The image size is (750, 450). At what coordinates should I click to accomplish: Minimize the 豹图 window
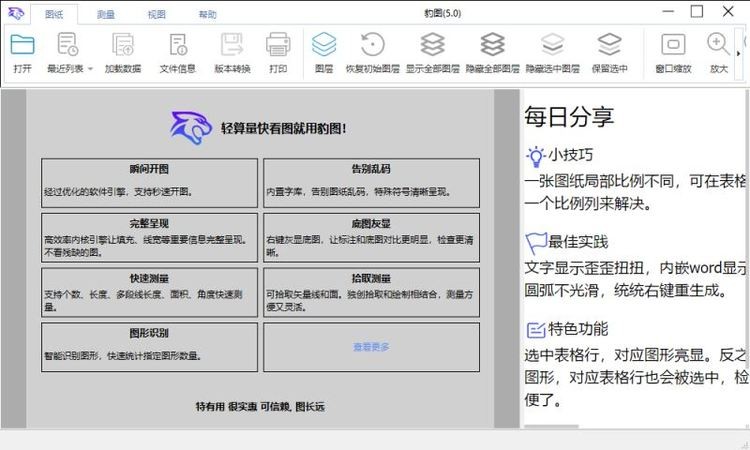coord(668,11)
